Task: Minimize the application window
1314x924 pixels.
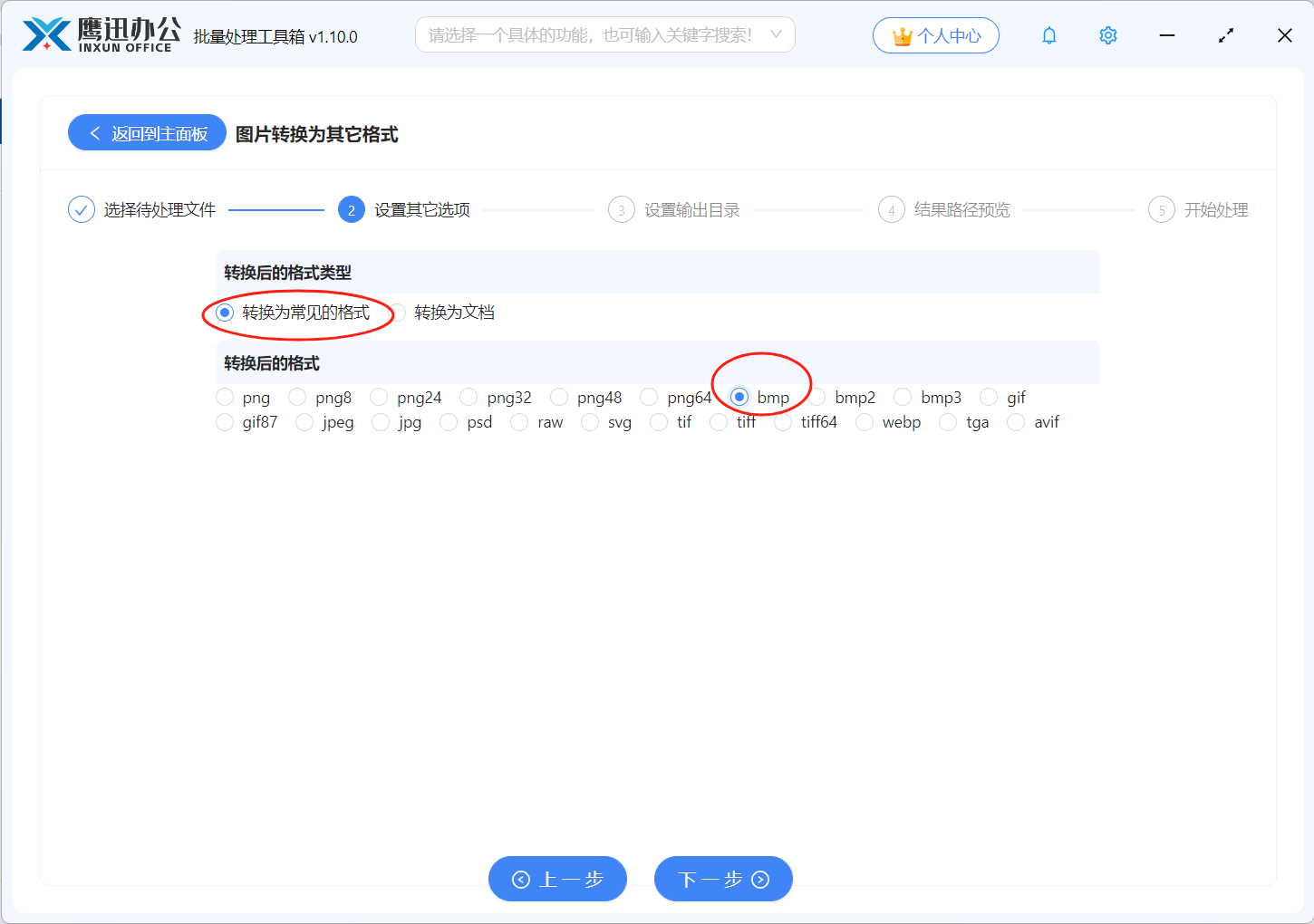Action: 1167,35
